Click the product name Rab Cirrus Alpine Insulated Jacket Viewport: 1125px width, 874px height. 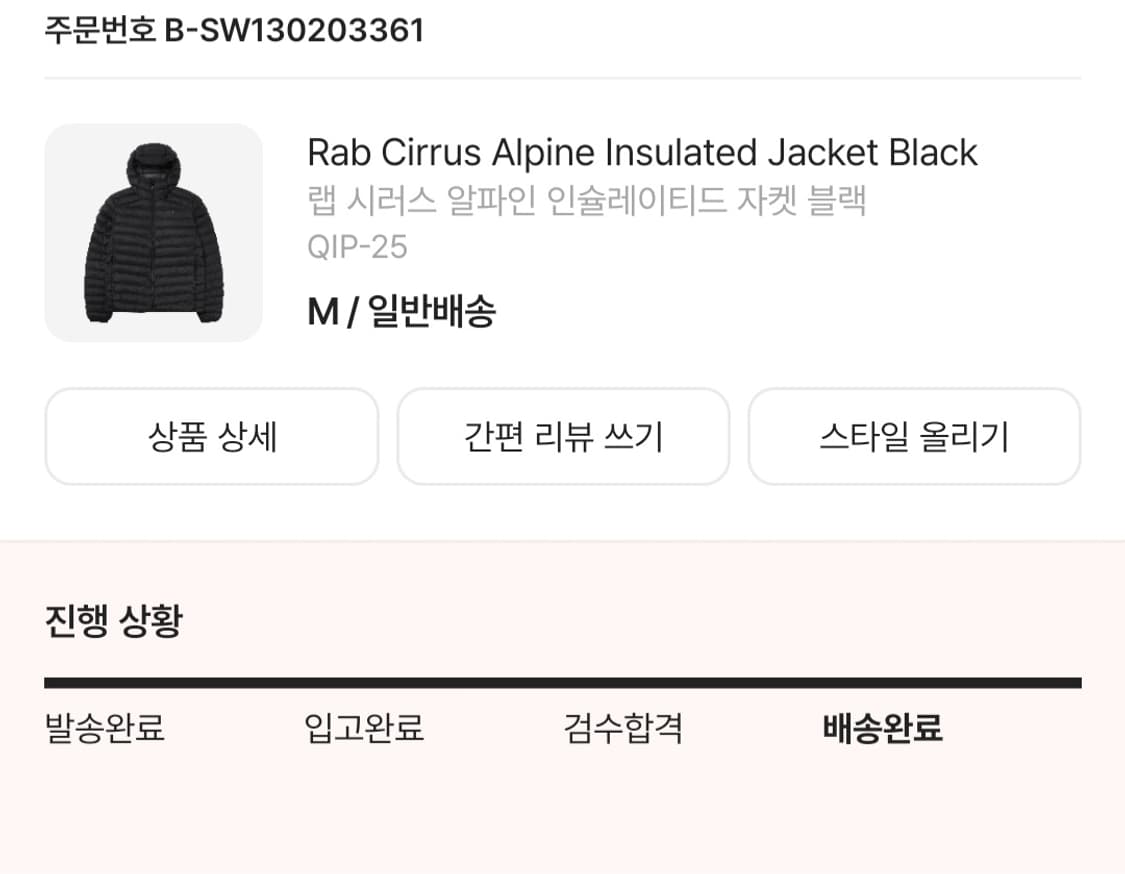point(641,152)
